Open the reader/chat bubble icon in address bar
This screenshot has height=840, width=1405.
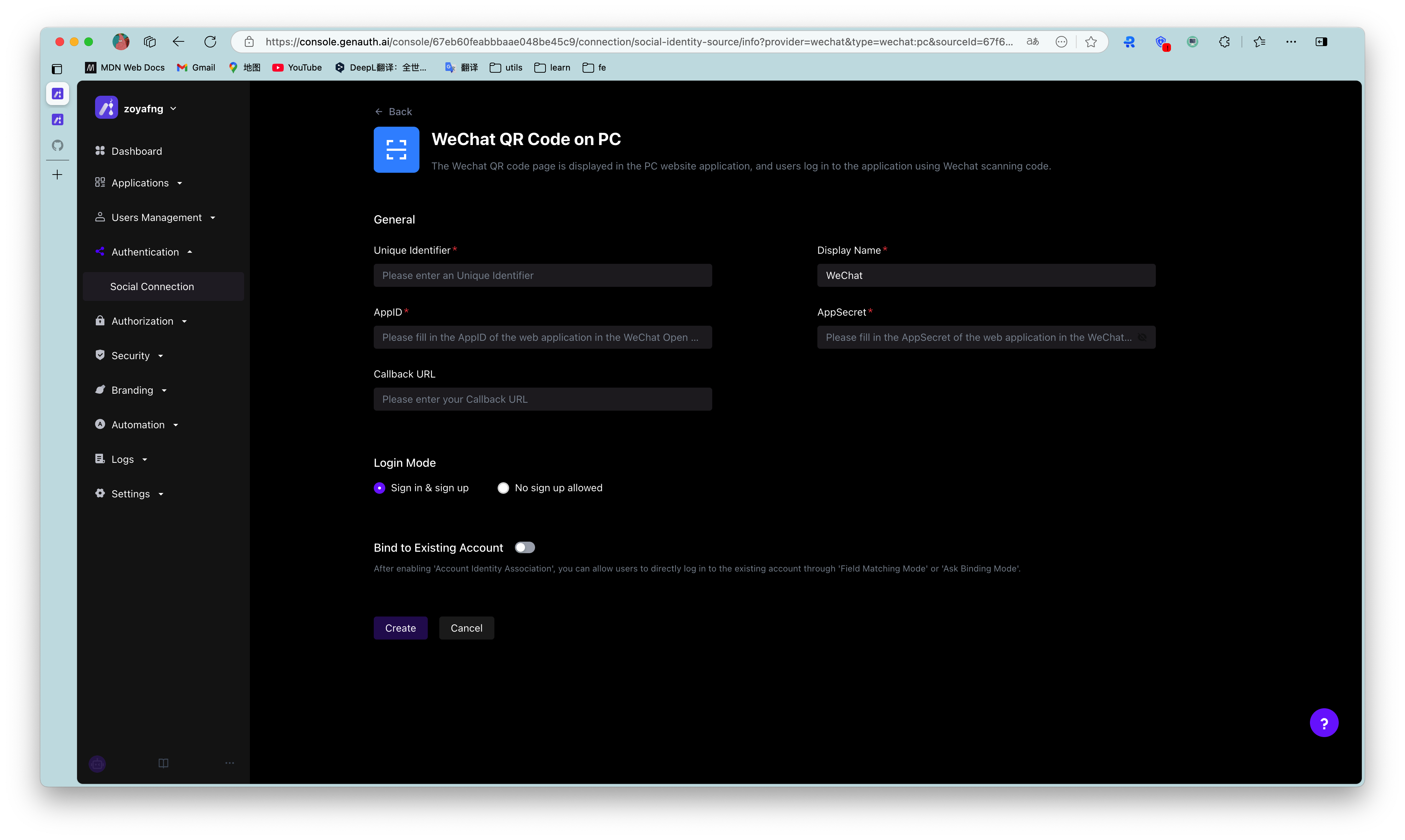1061,41
